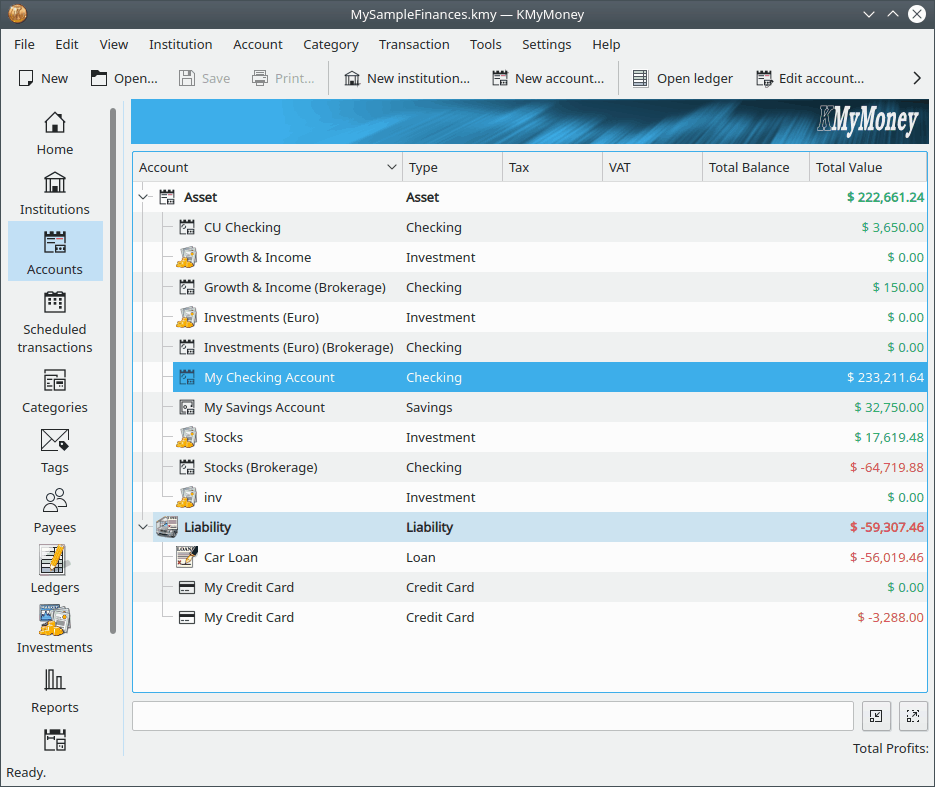This screenshot has width=935, height=787.
Task: Open the Categories view icon
Action: [x=55, y=380]
